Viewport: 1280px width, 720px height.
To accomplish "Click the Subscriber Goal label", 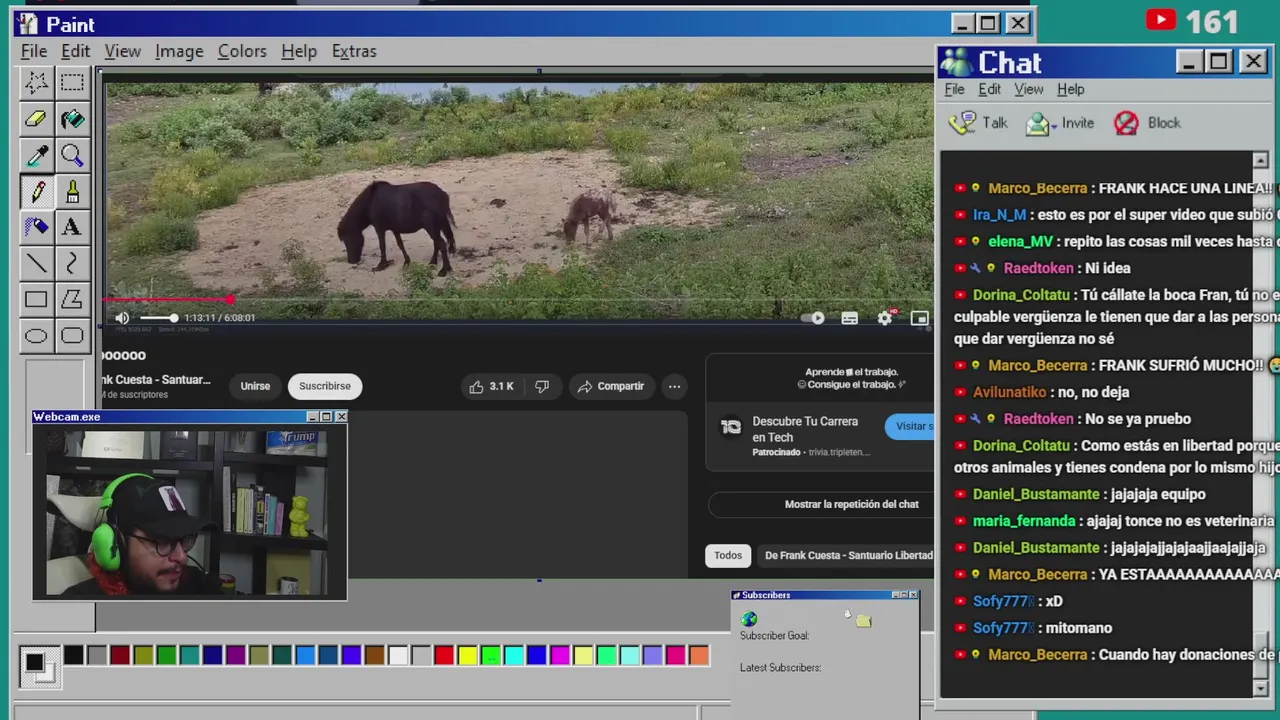I will (x=774, y=636).
